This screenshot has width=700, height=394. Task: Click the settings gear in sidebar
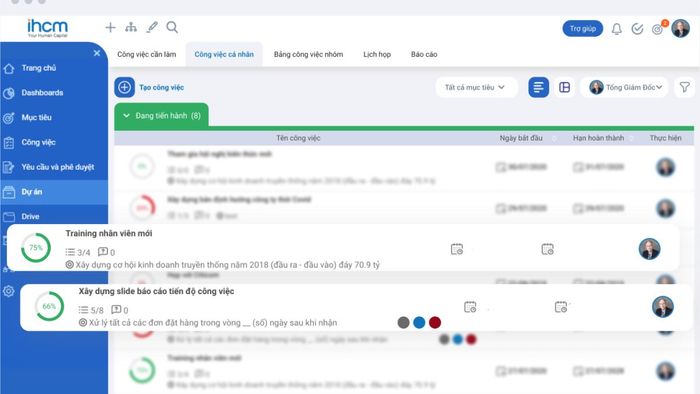[8, 291]
